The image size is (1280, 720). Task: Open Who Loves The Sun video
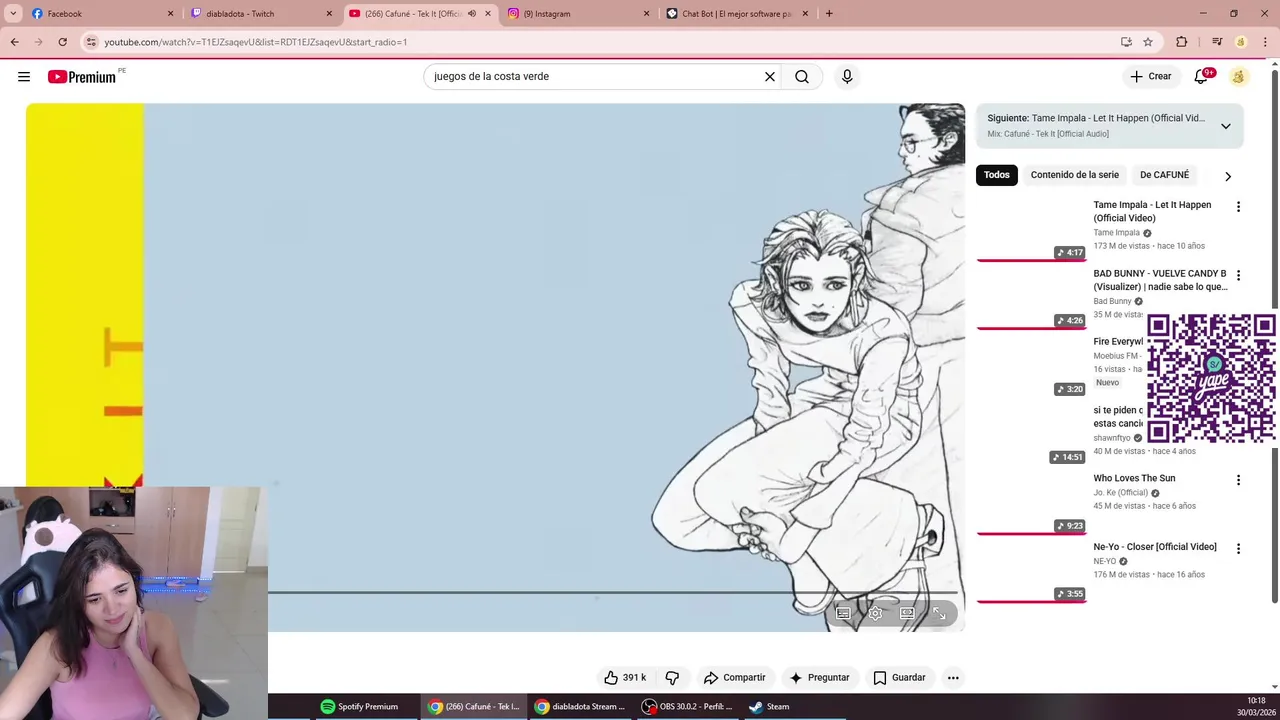(1134, 478)
